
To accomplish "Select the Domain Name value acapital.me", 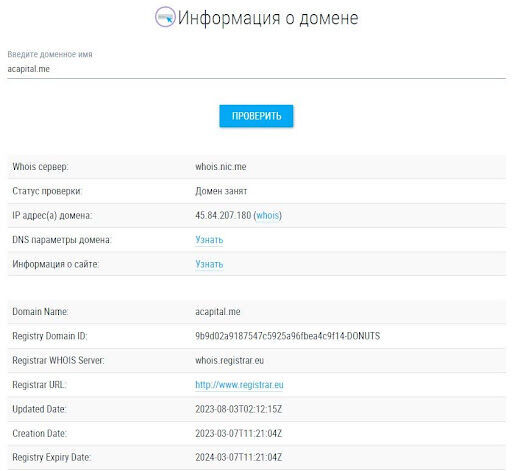I will click(218, 312).
